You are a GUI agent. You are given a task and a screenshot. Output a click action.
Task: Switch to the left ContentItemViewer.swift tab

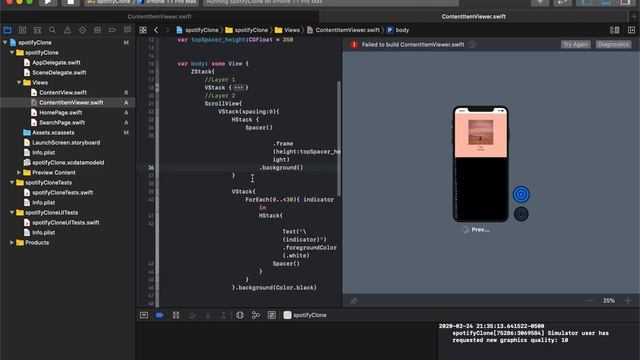(x=159, y=17)
